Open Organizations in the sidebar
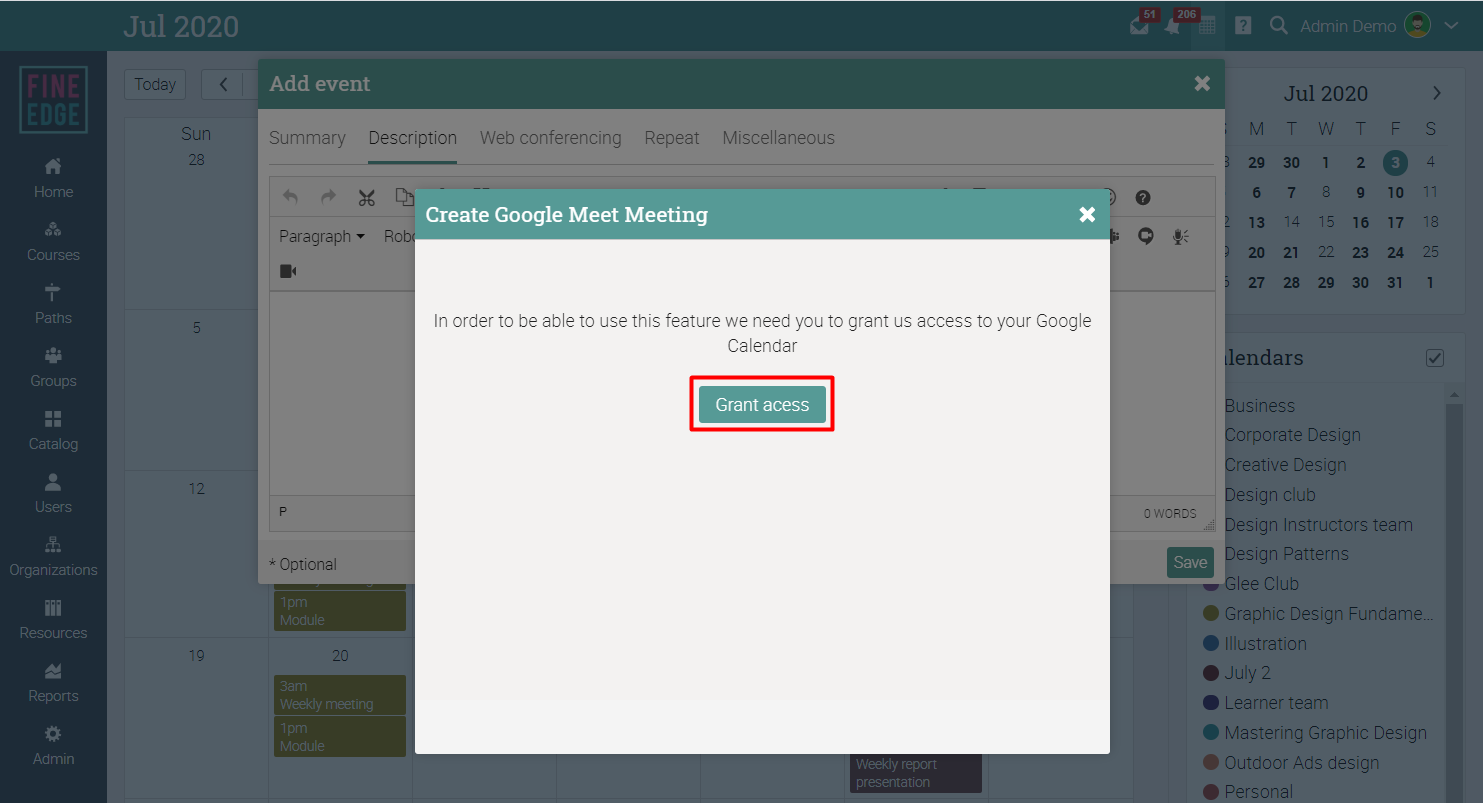The image size is (1483, 803). tap(53, 556)
